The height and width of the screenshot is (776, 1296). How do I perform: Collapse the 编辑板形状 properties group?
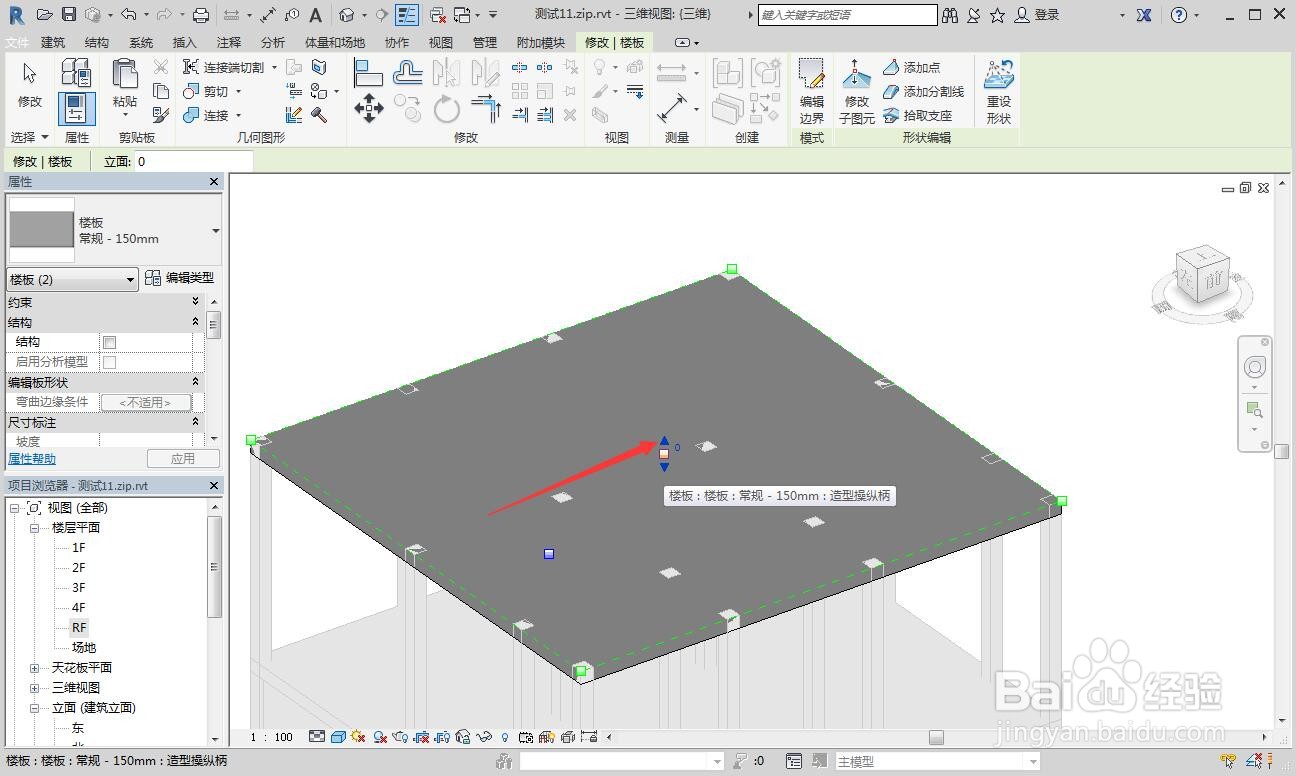point(195,382)
